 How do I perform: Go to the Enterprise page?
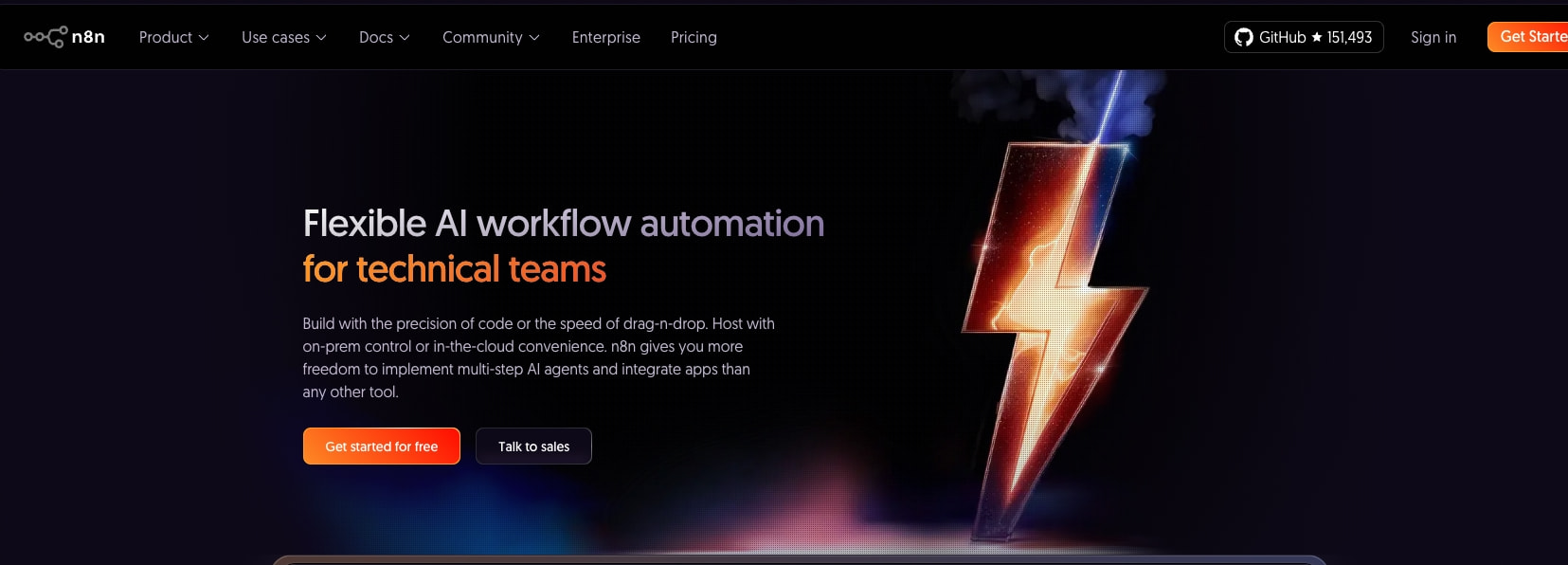tap(606, 37)
